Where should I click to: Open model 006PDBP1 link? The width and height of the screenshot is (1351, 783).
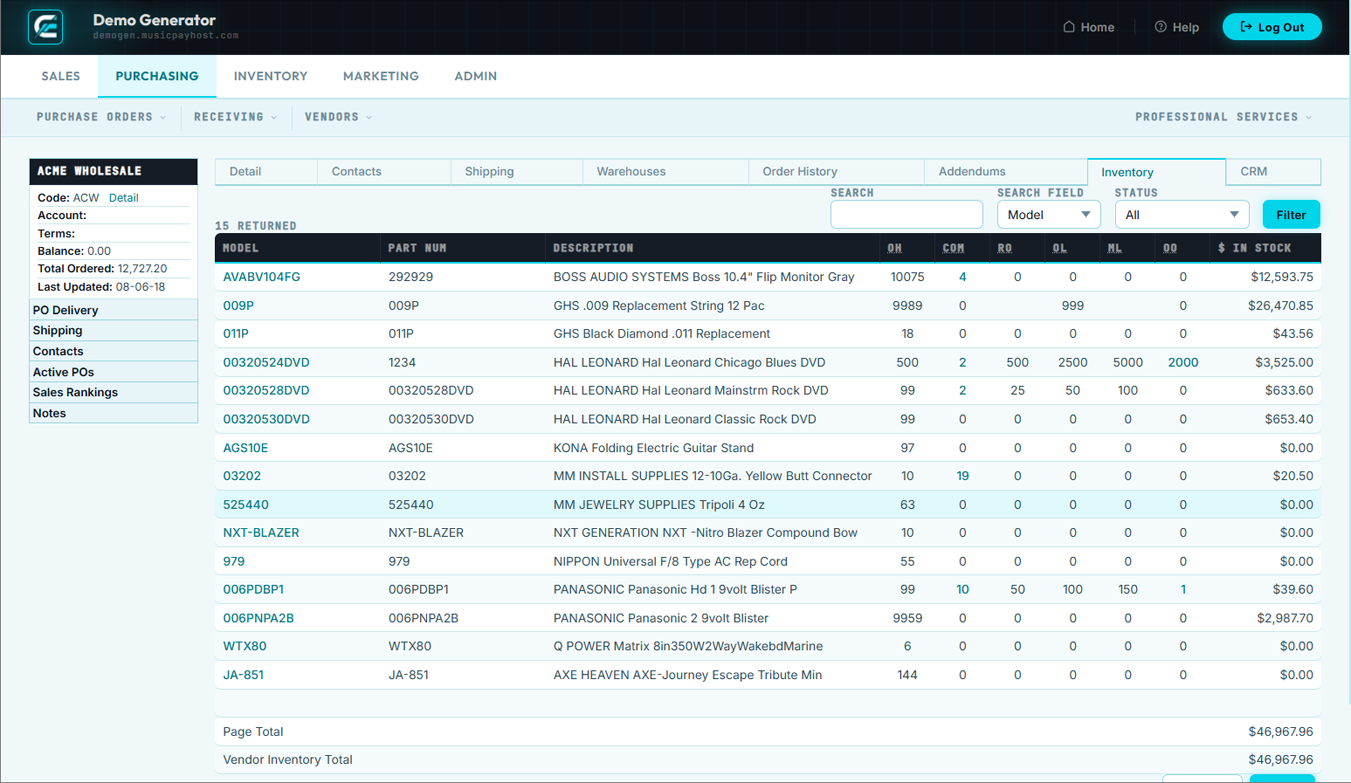tap(253, 590)
